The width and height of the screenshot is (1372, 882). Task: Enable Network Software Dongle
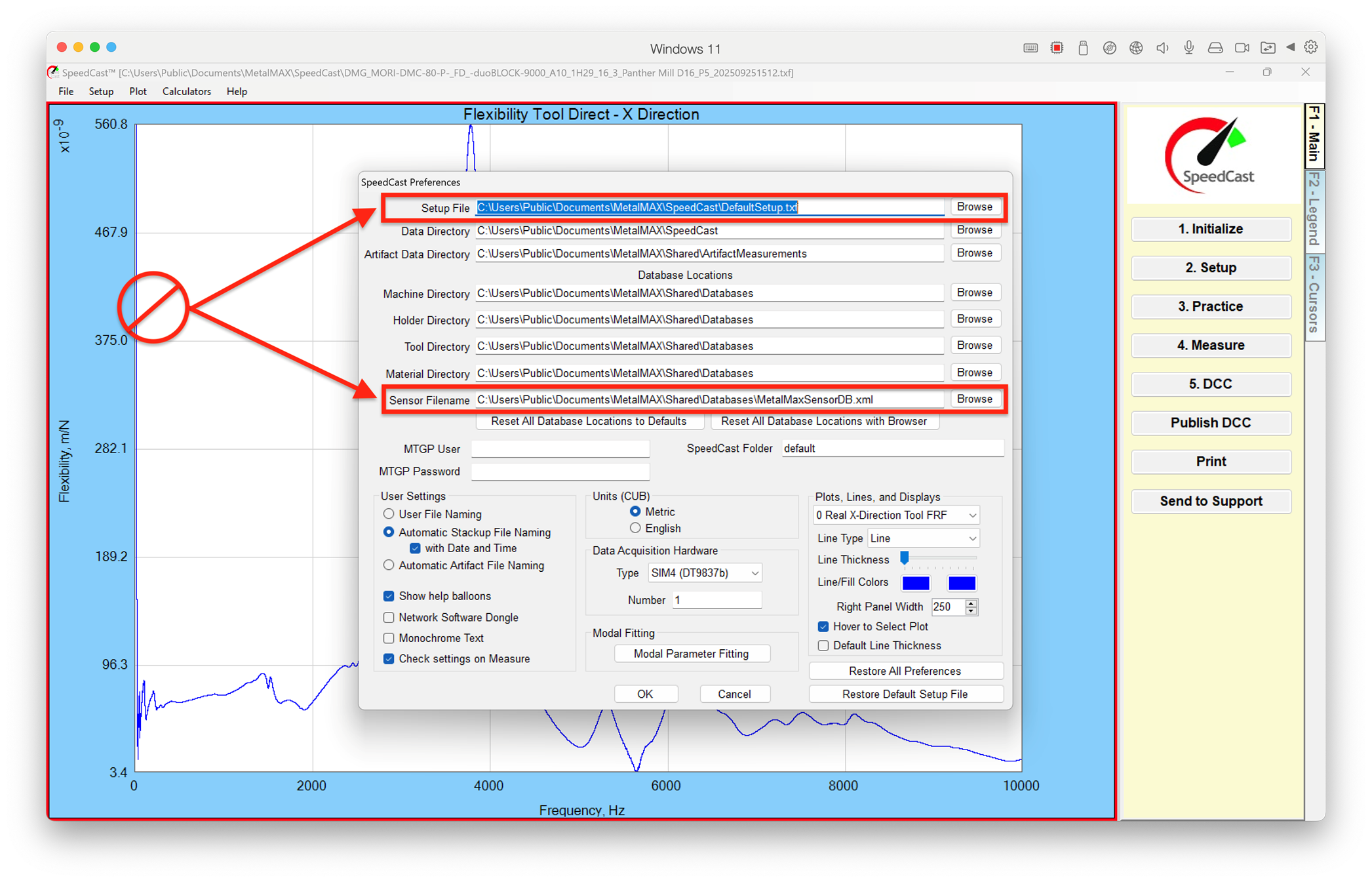[x=389, y=618]
